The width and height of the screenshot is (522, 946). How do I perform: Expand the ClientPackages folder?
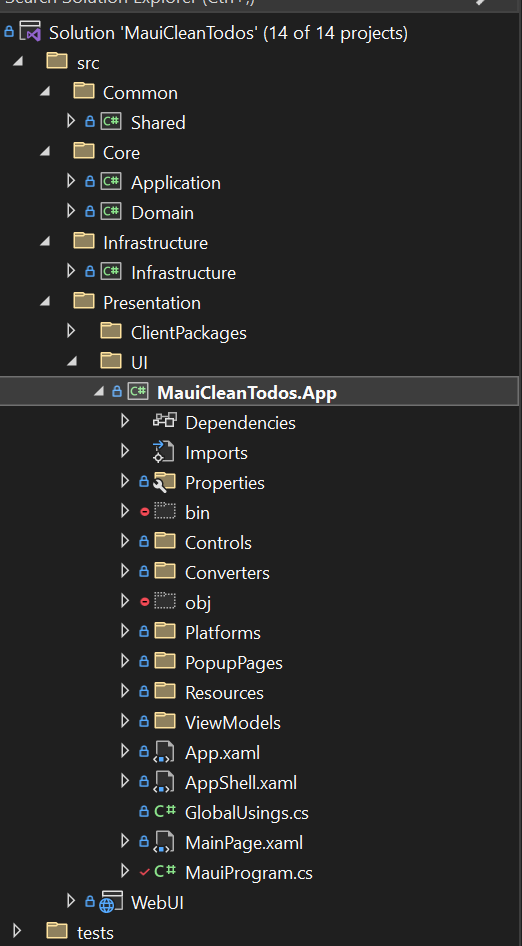pos(71,331)
